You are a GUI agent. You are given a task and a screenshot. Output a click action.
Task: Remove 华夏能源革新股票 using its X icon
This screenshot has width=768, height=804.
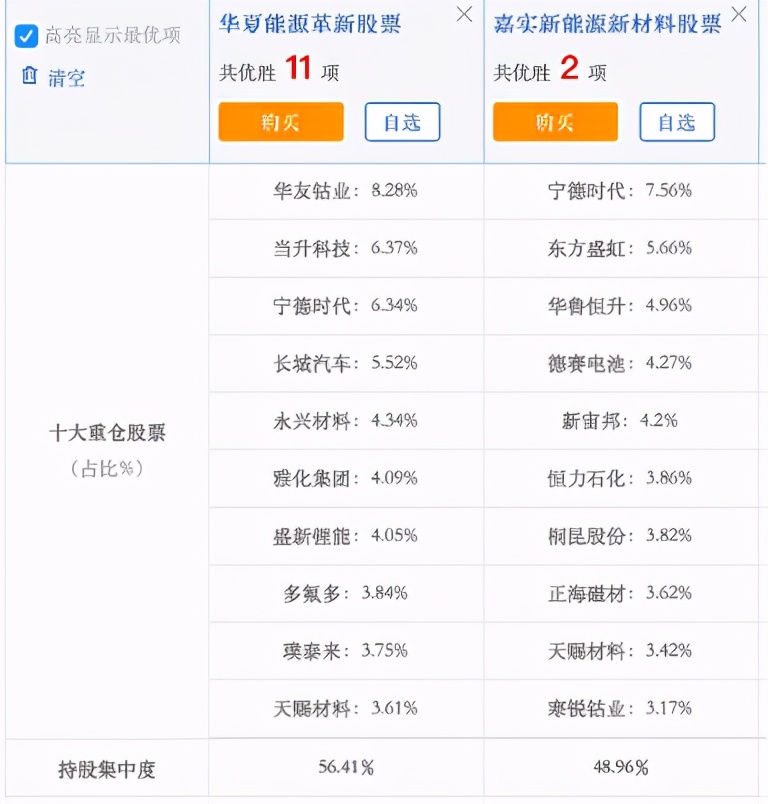point(462,15)
